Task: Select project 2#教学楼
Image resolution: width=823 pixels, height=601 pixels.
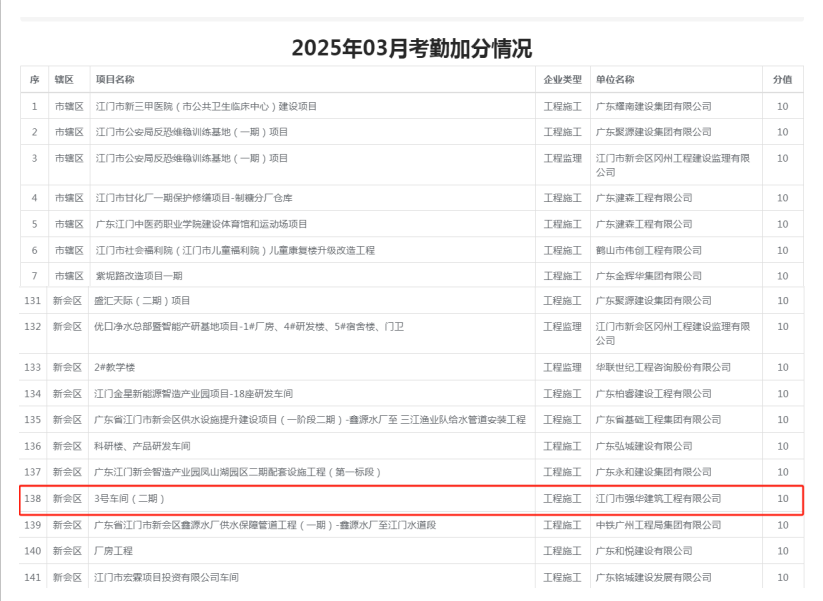Action: coord(114,367)
